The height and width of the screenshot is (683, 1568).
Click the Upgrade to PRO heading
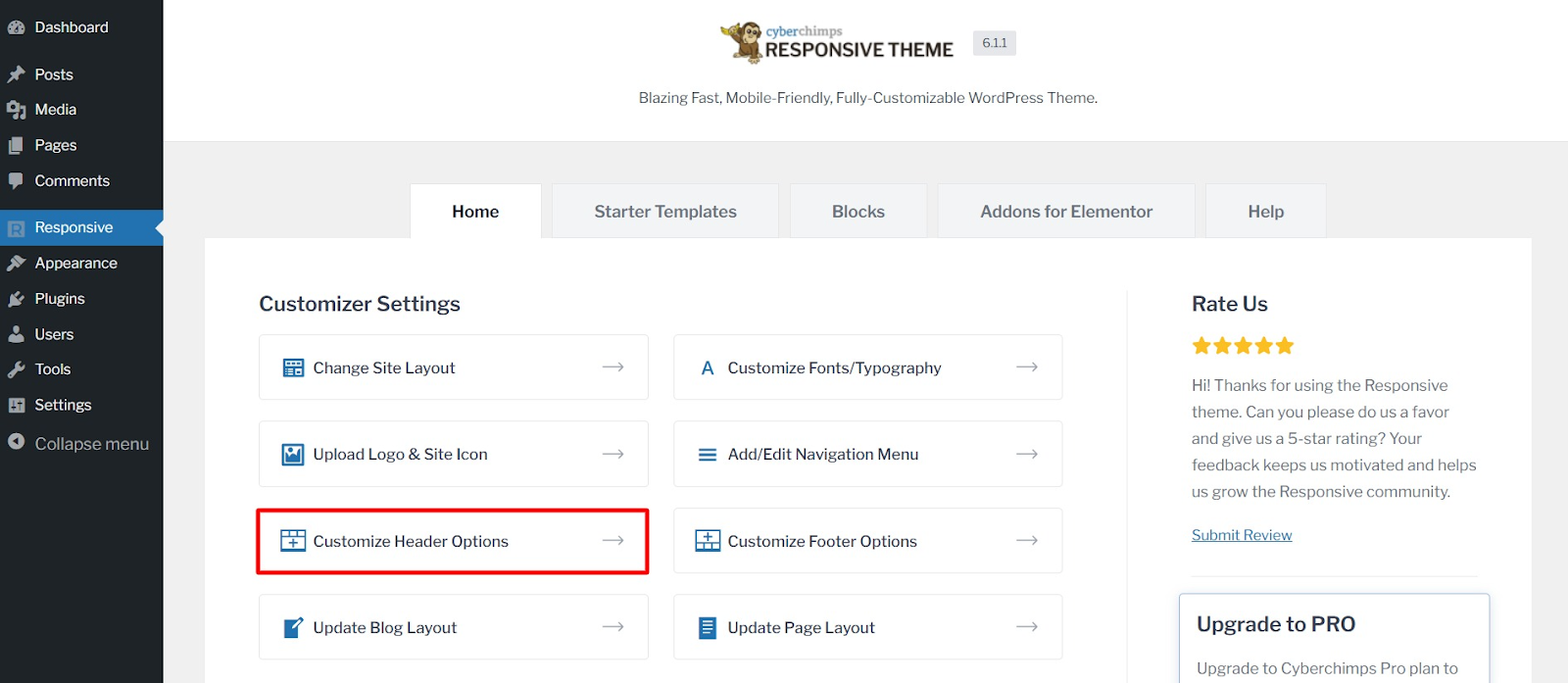click(1276, 624)
